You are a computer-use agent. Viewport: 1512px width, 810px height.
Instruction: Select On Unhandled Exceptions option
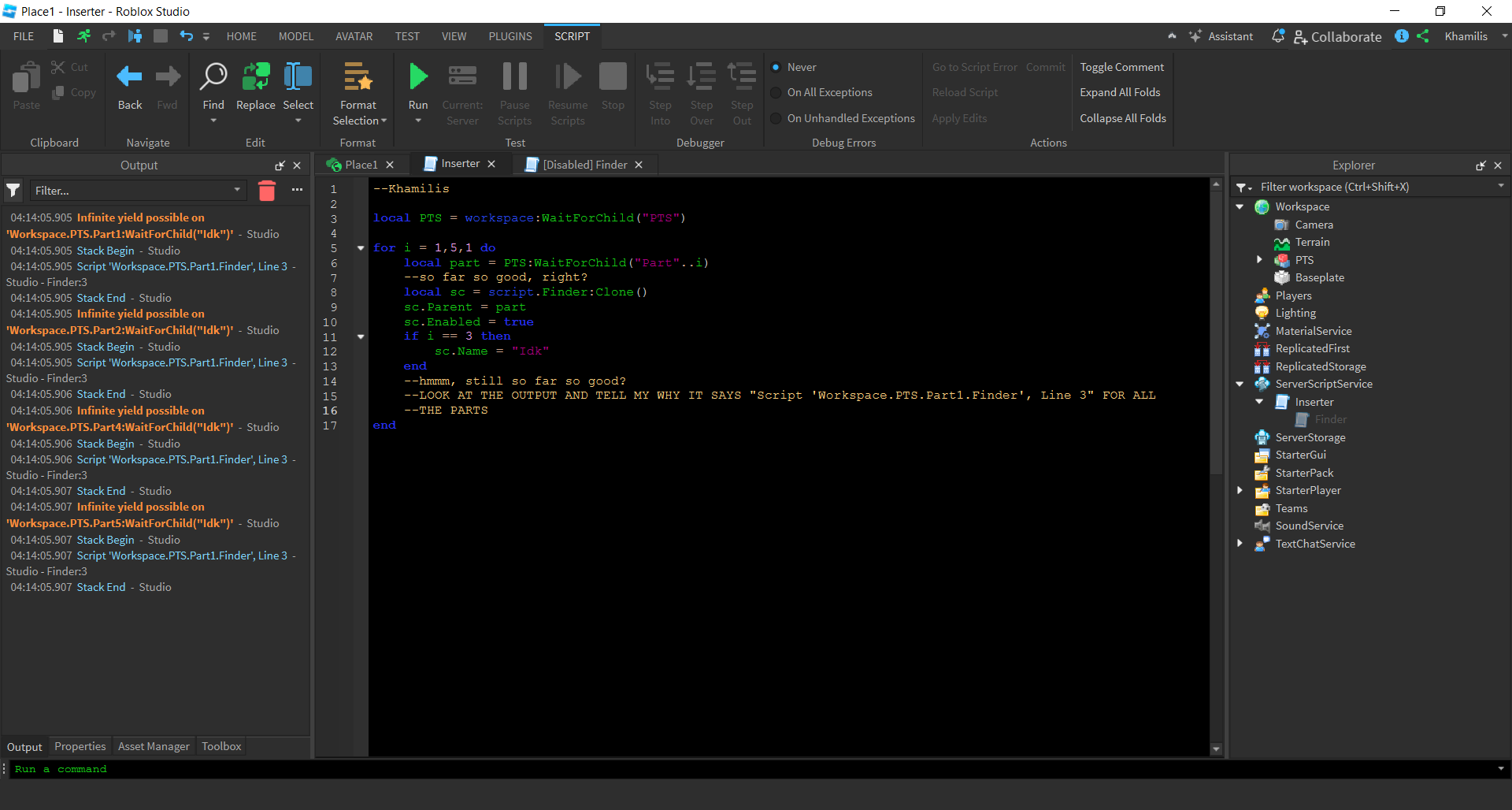pos(775,118)
